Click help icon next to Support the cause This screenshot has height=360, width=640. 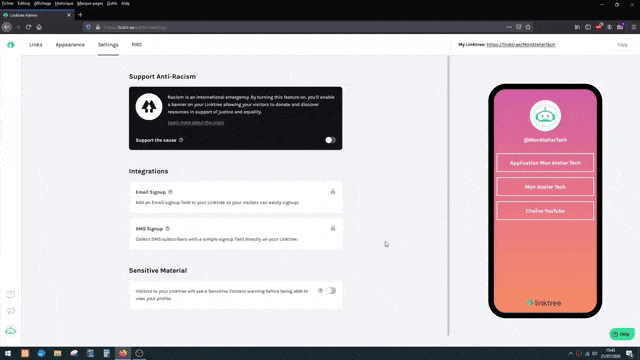tap(181, 140)
